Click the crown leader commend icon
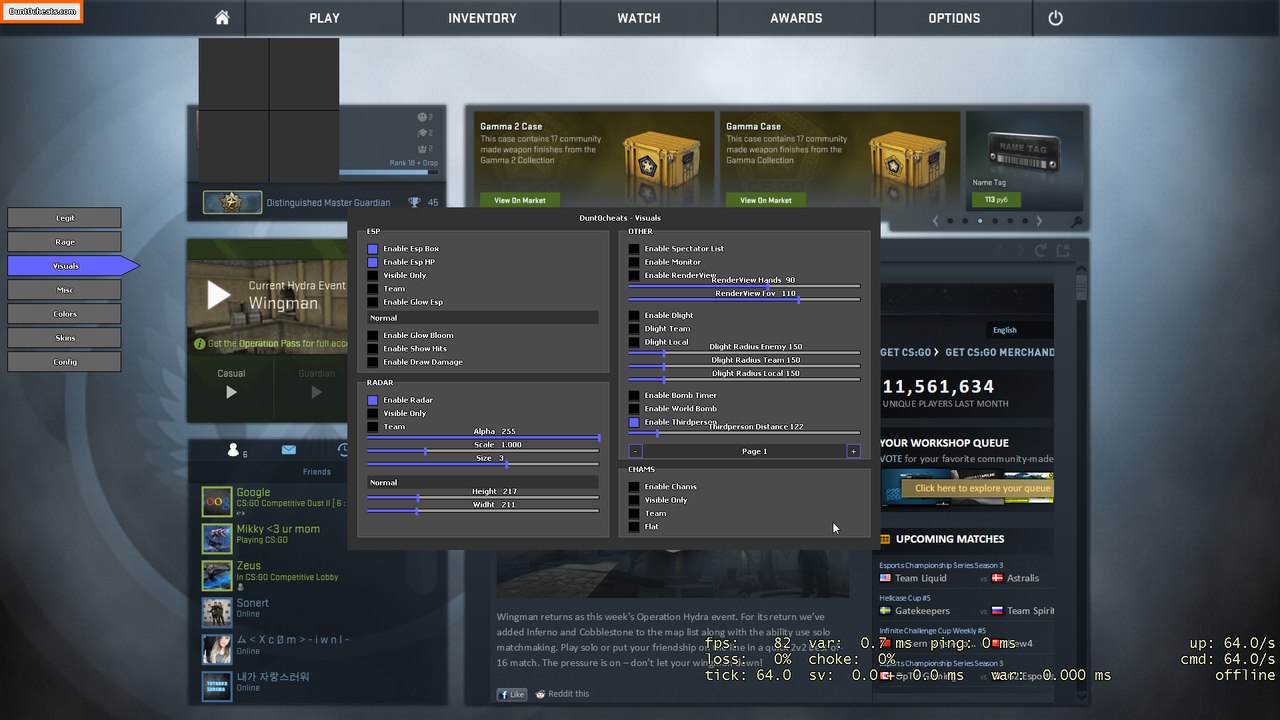This screenshot has width=1280, height=720. coord(423,148)
